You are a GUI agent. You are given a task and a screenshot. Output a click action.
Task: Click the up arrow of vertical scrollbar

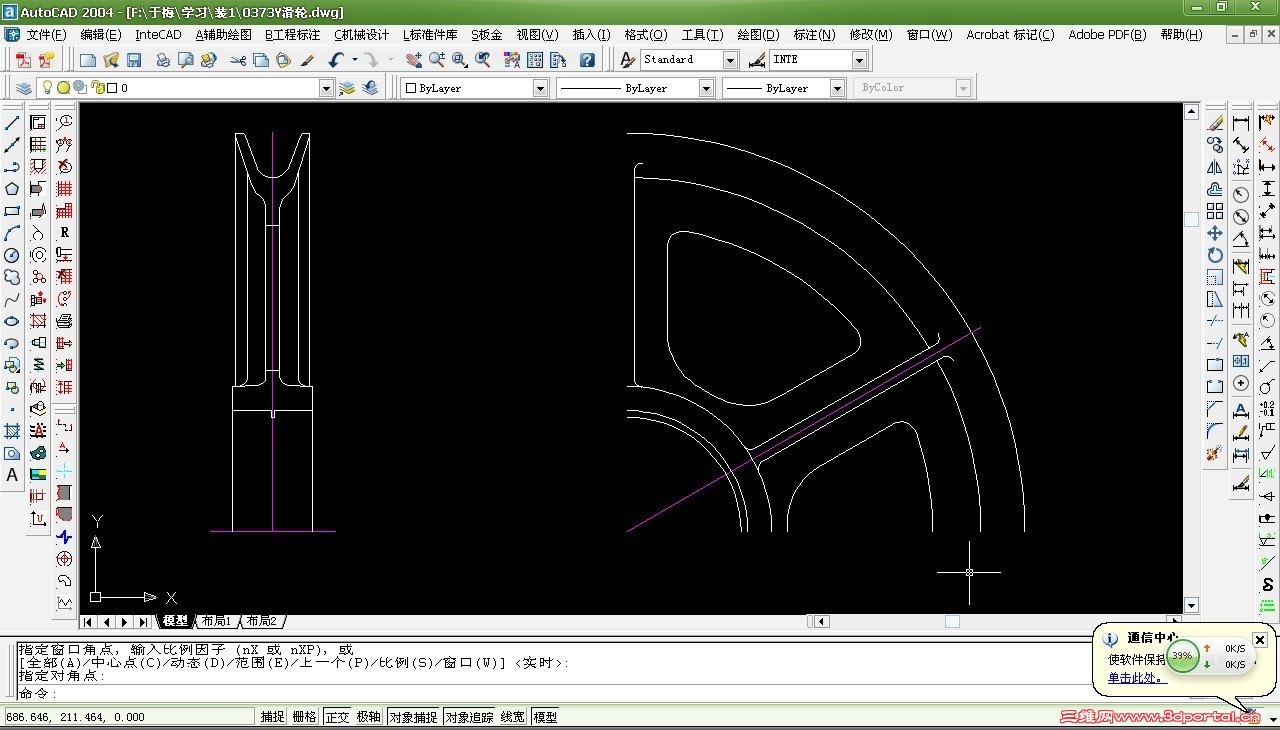pos(1191,112)
